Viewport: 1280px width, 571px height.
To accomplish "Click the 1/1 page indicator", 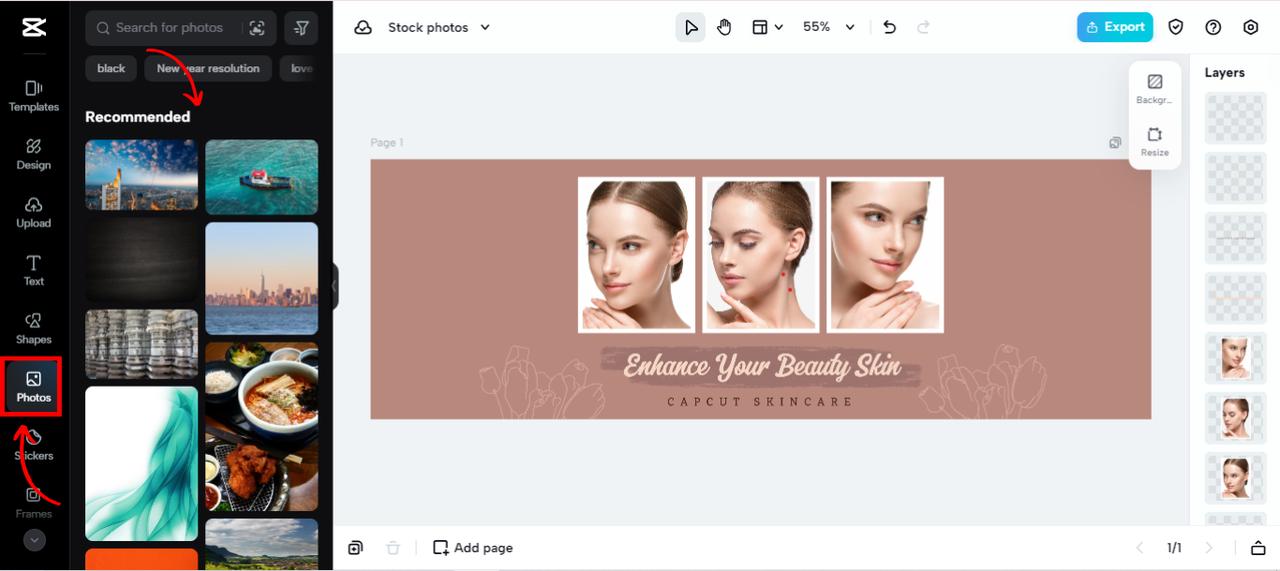I will pyautogui.click(x=1174, y=548).
